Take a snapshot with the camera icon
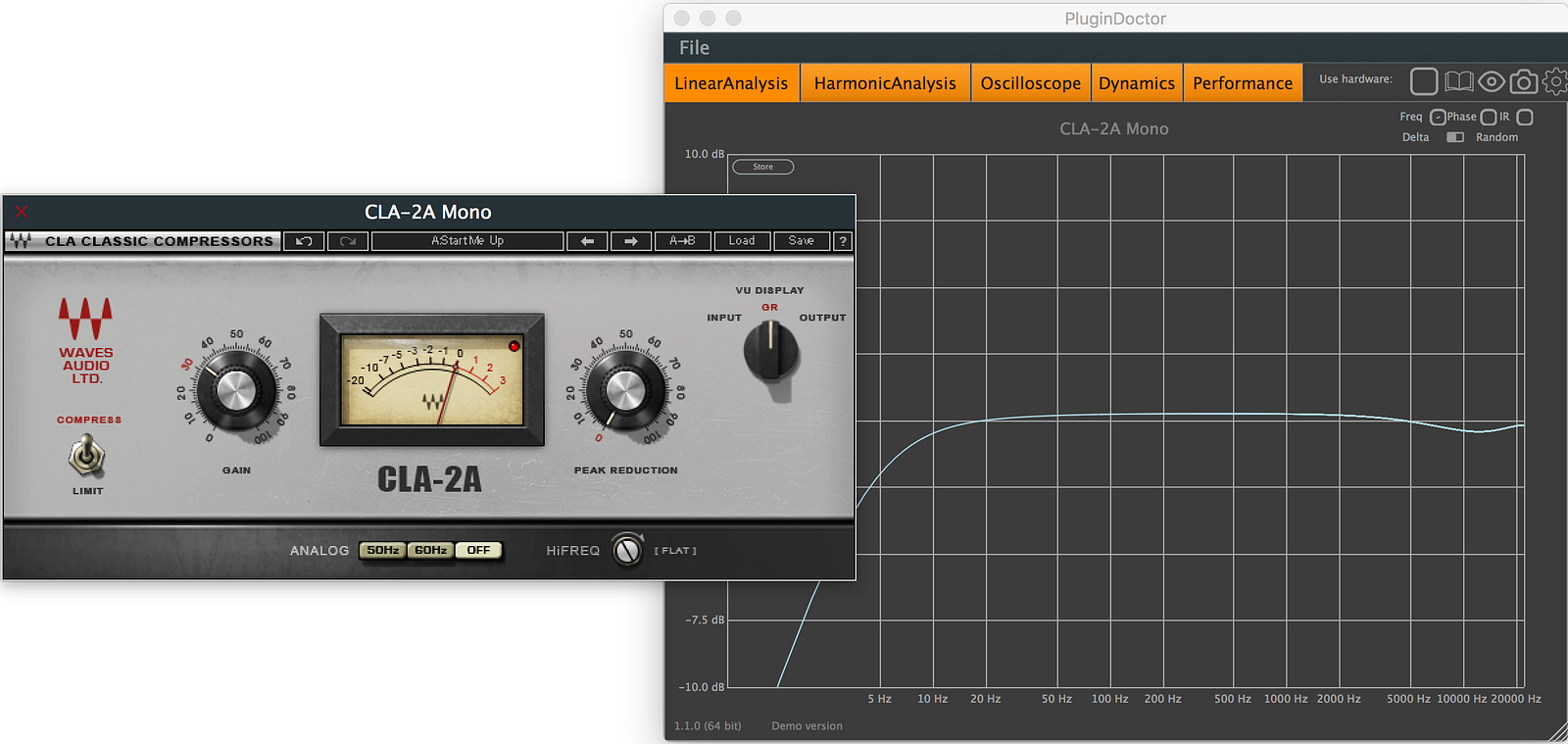Viewport: 1568px width, 744px height. click(x=1524, y=81)
